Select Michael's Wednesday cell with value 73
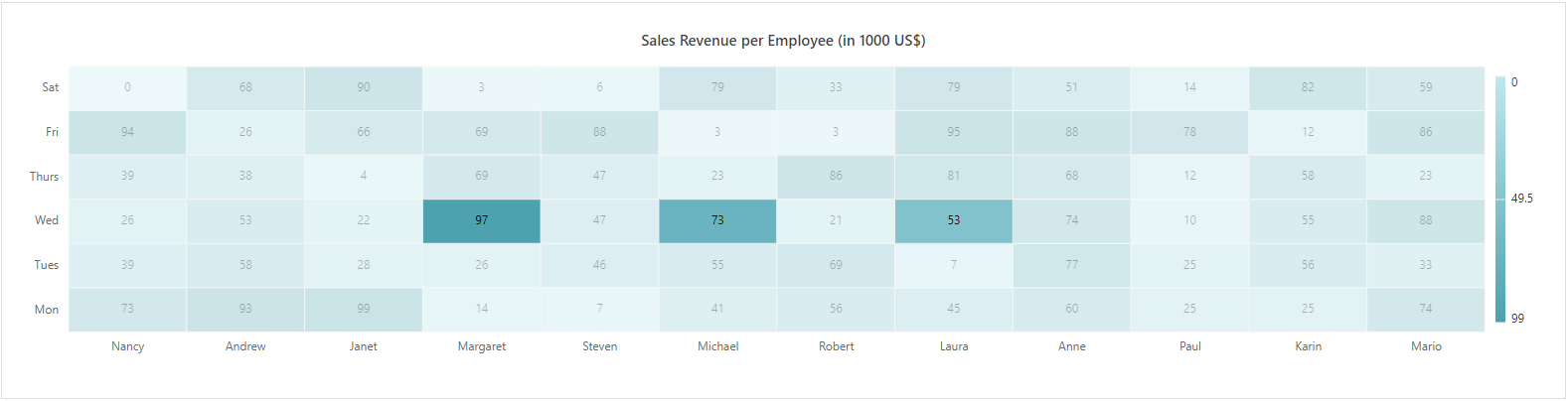Image resolution: width=1568 pixels, height=401 pixels. [x=717, y=220]
